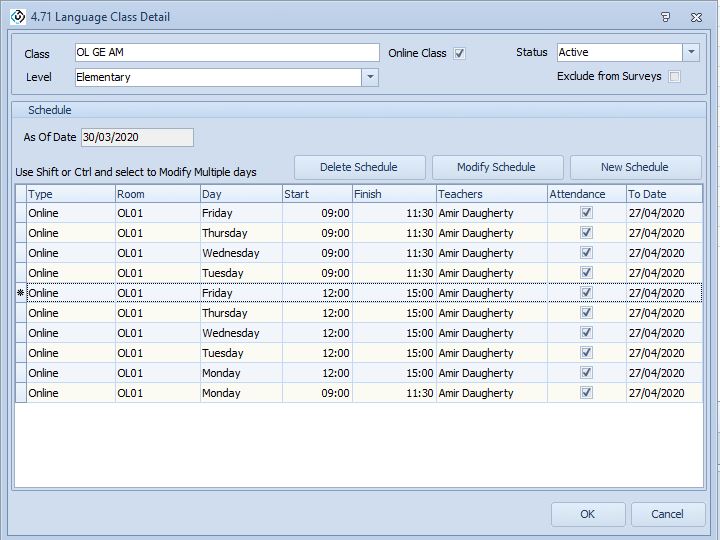Click the pin icon in title bar
This screenshot has width=720, height=540.
coord(666,17)
